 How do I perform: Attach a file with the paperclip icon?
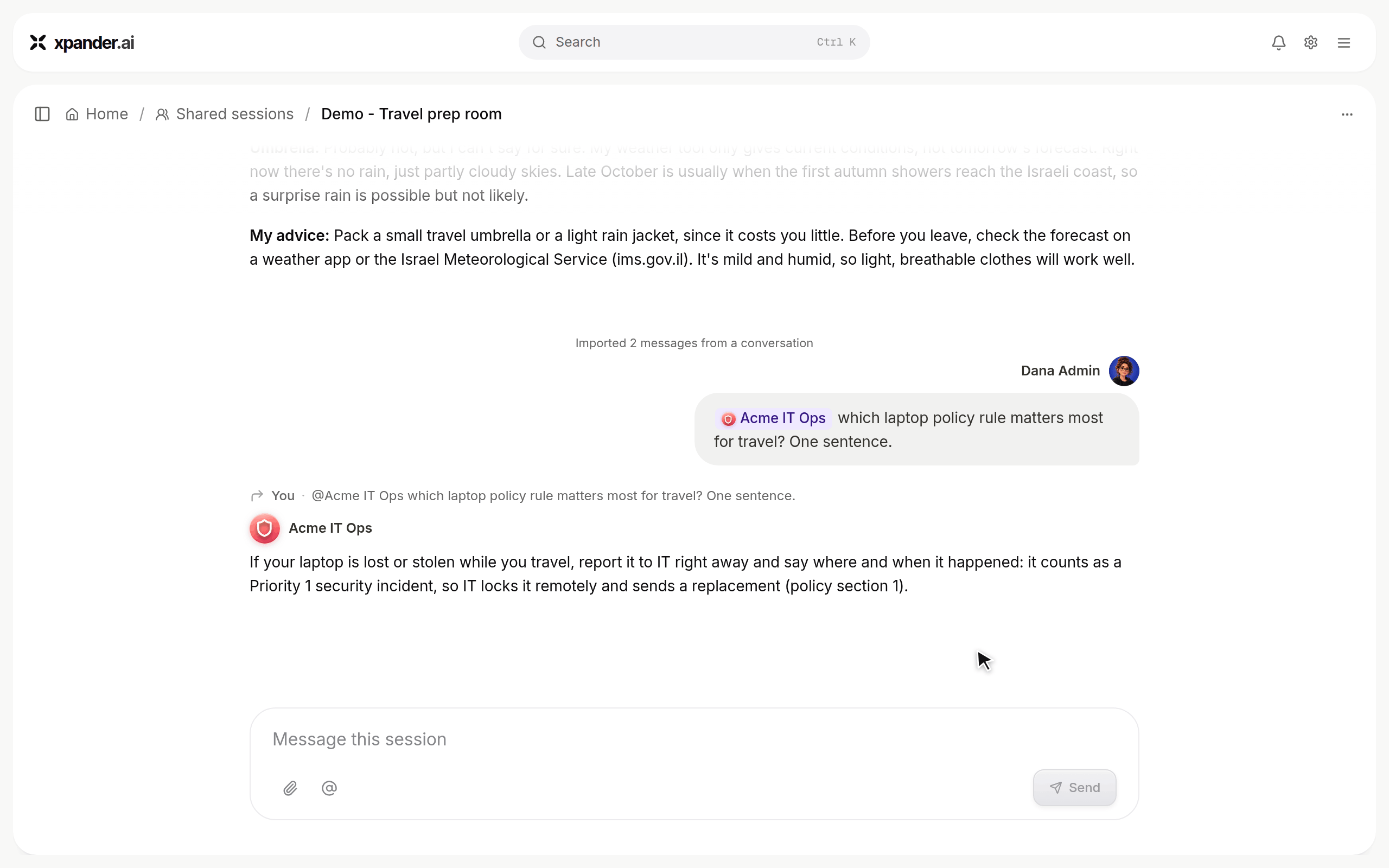pyautogui.click(x=290, y=788)
